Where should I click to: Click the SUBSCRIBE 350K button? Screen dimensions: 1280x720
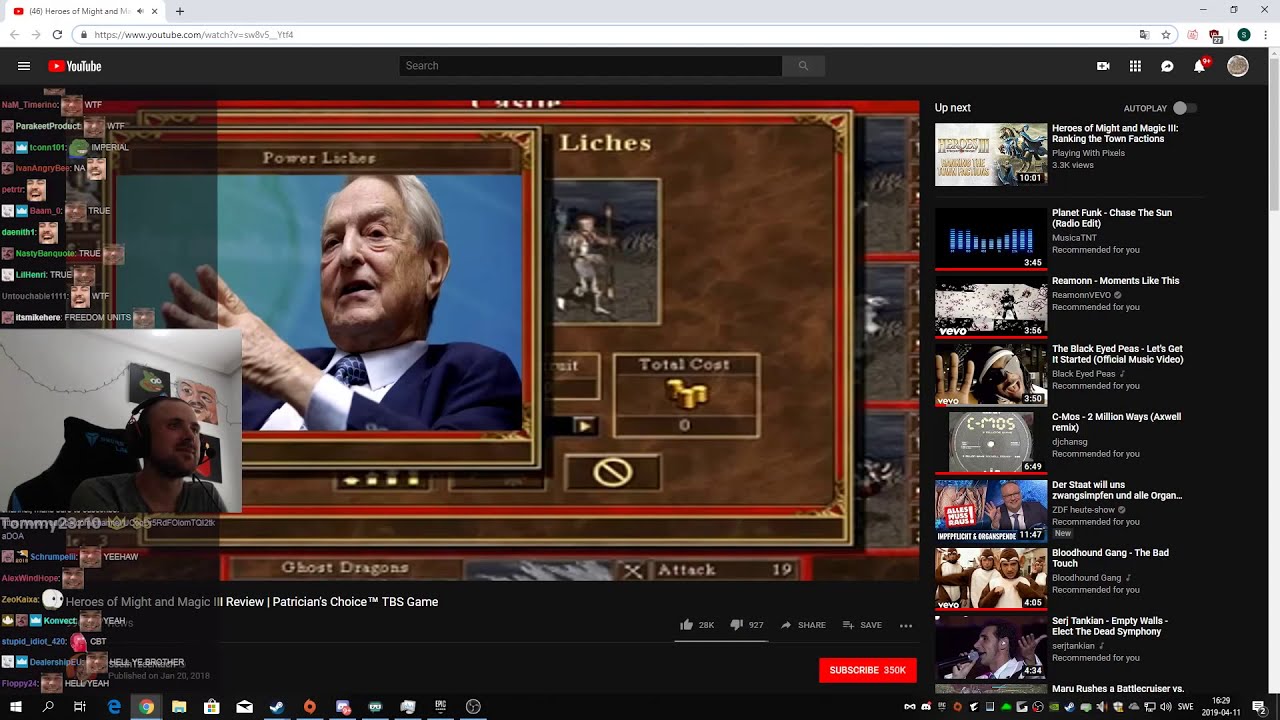click(x=867, y=670)
